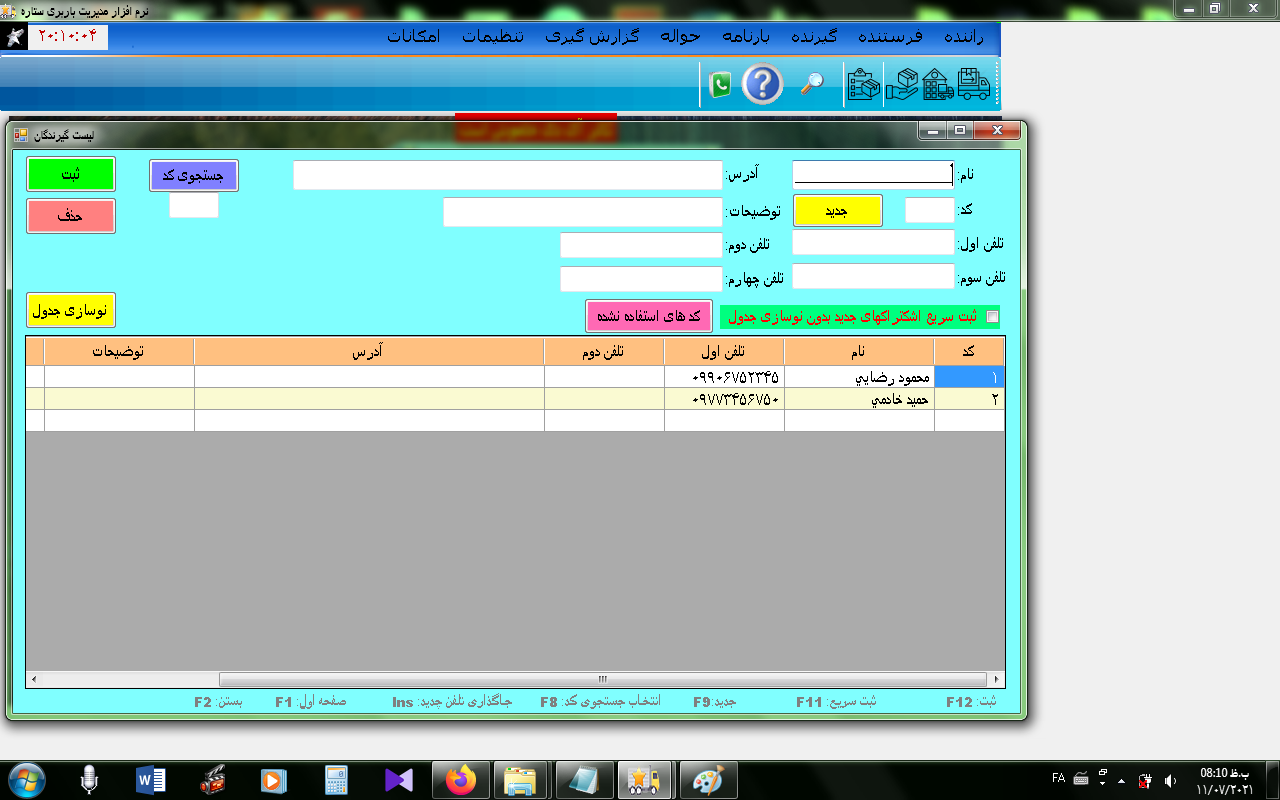Focus the کد input field
The height and width of the screenshot is (800, 1280).
pyautogui.click(x=930, y=210)
